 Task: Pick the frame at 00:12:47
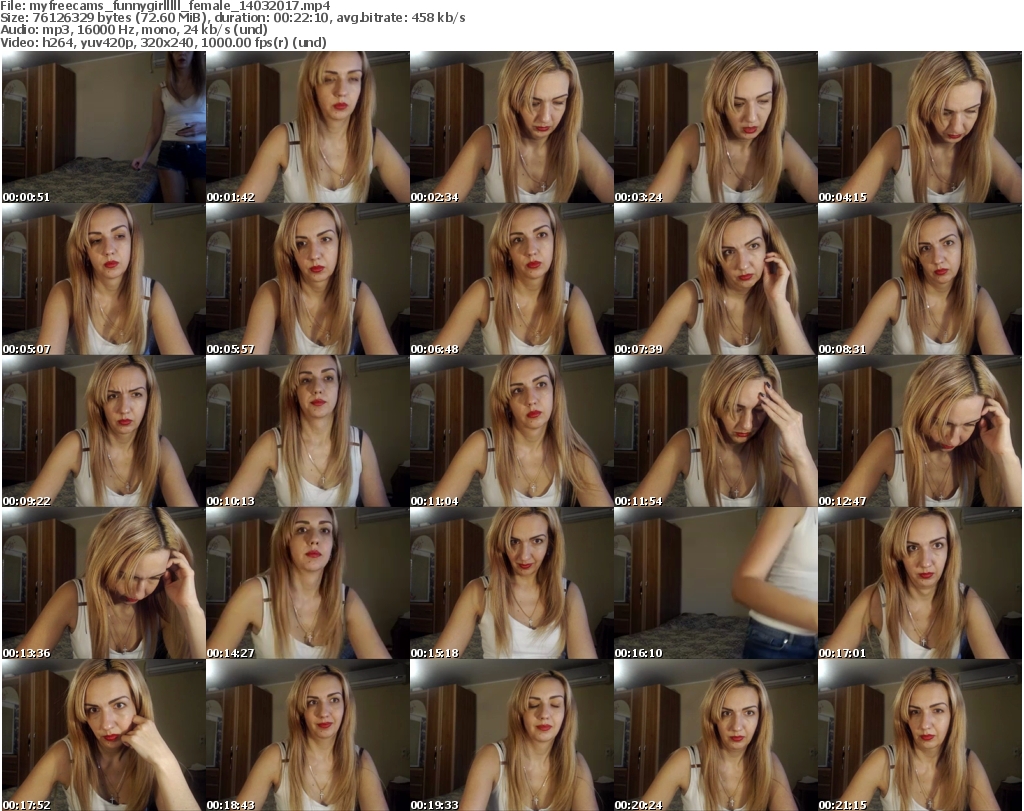(x=920, y=432)
